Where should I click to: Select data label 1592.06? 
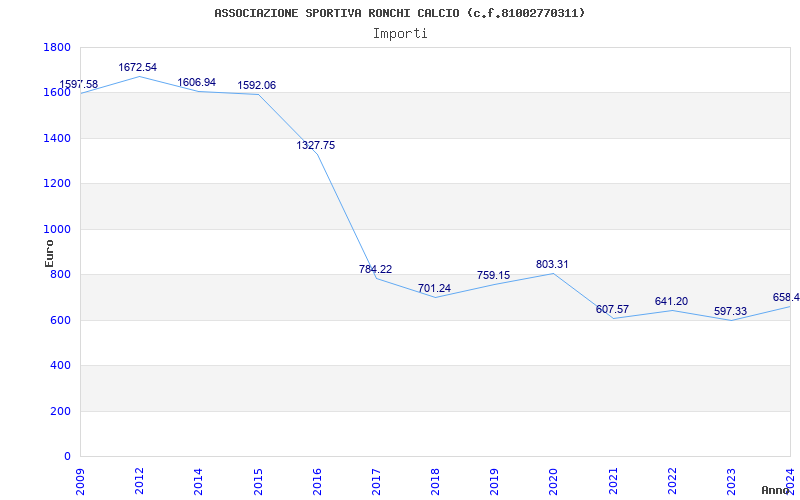pyautogui.click(x=257, y=86)
